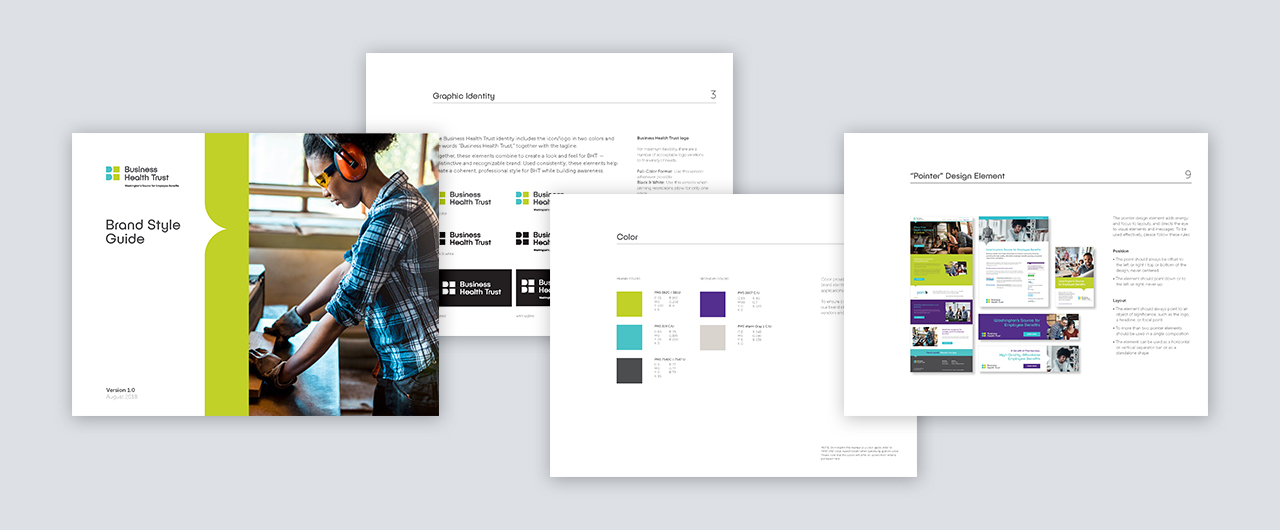
Task: Click page number 3 on the Graphic Identity page
Action: click(713, 95)
